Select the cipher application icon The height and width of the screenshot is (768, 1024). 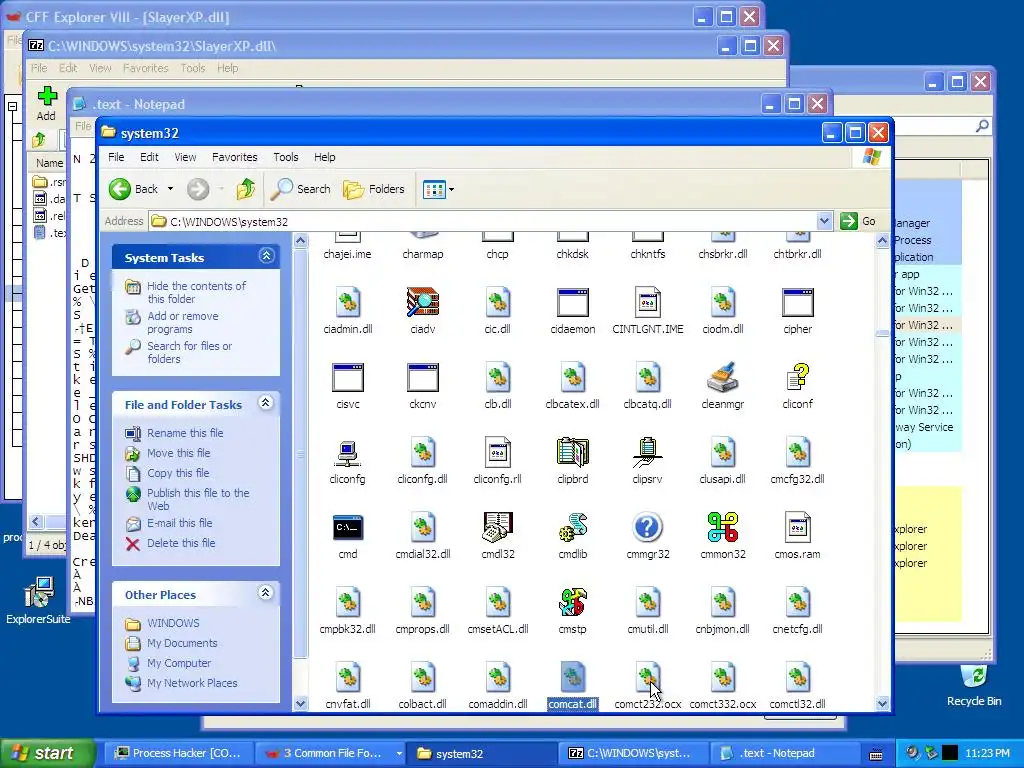coord(797,302)
